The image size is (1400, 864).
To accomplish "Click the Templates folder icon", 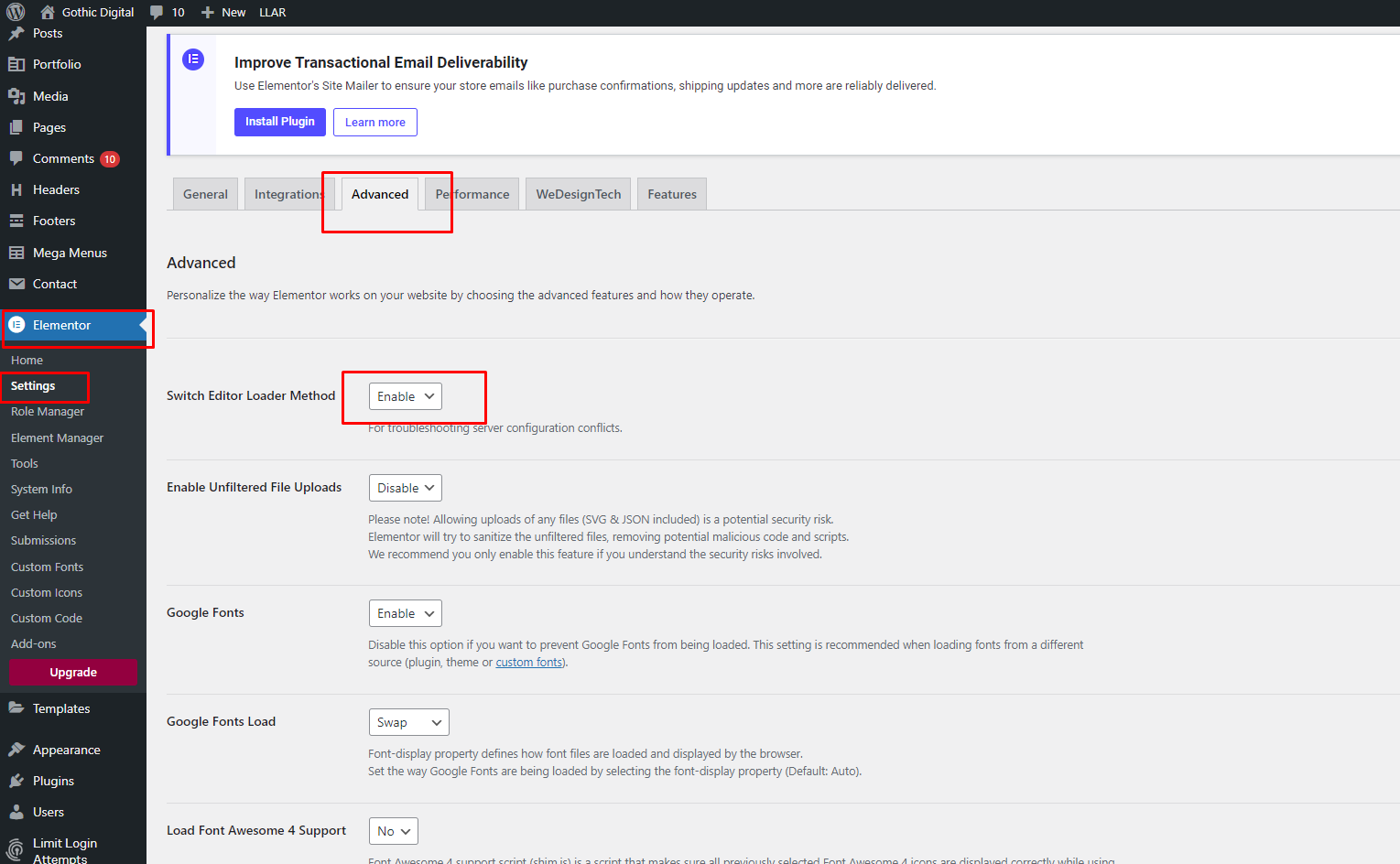I will coord(16,708).
